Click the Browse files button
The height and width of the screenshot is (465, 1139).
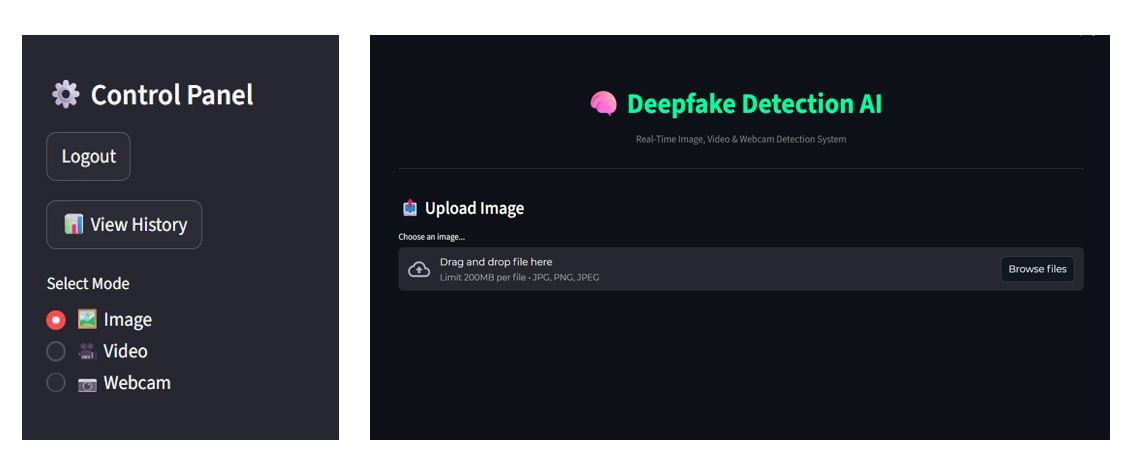pos(1037,269)
